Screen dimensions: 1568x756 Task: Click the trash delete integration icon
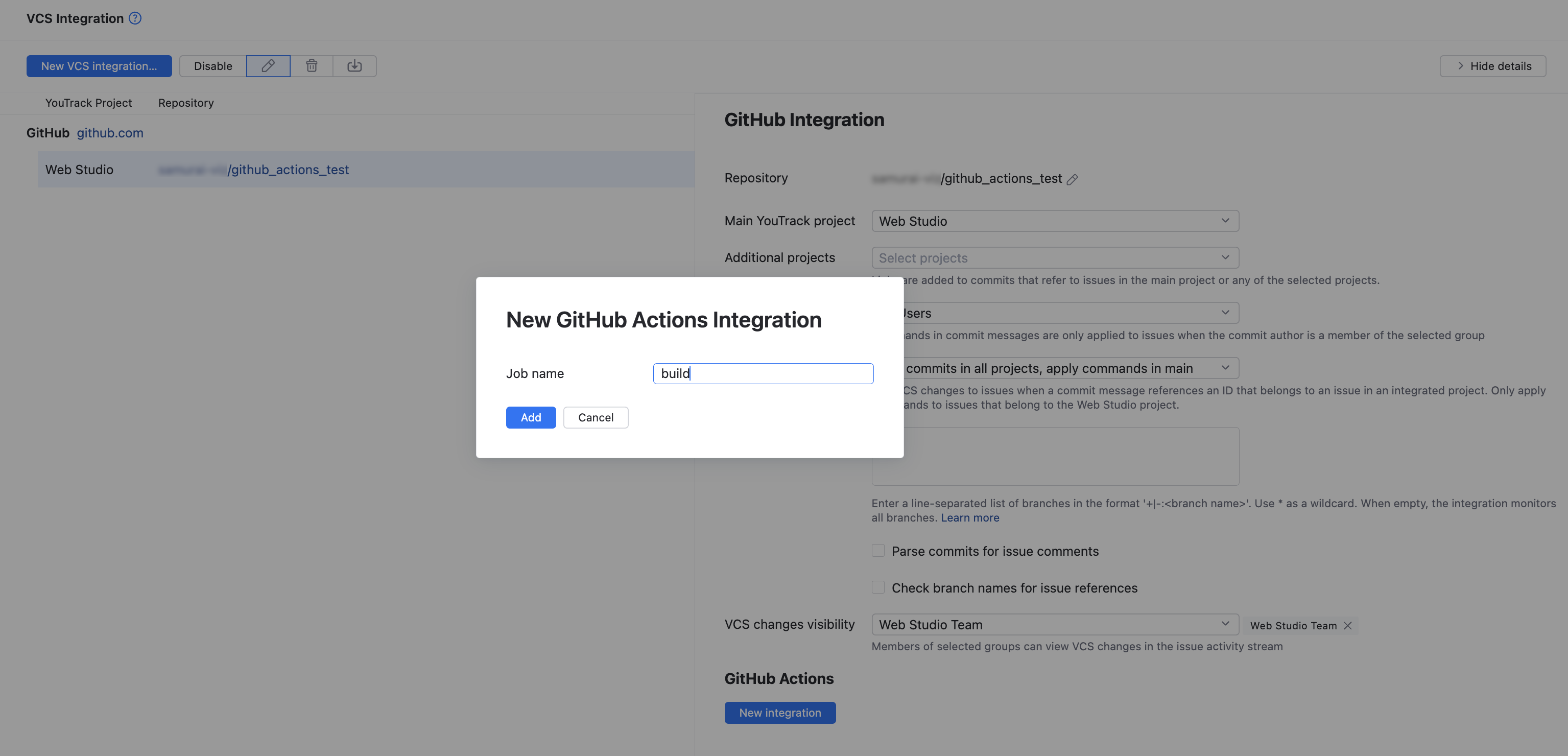[312, 66]
